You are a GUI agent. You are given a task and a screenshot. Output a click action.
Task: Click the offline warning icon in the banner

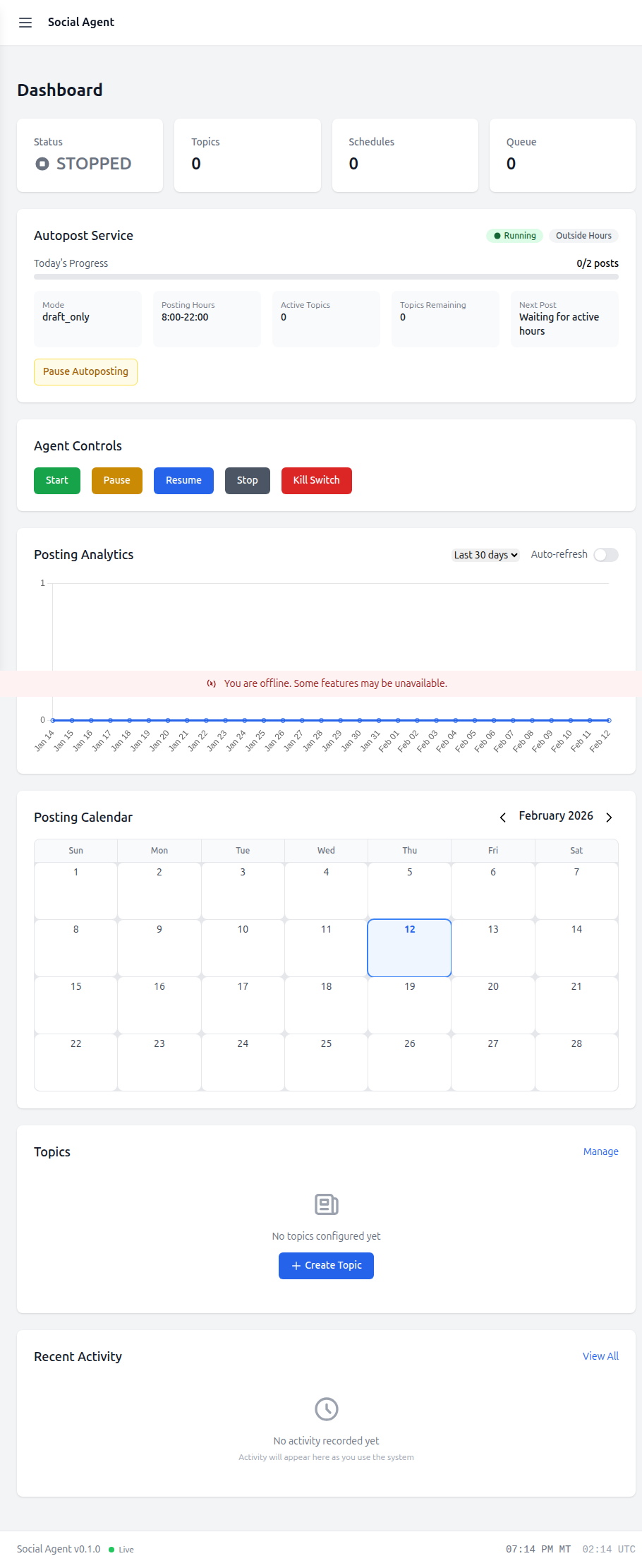[x=211, y=683]
